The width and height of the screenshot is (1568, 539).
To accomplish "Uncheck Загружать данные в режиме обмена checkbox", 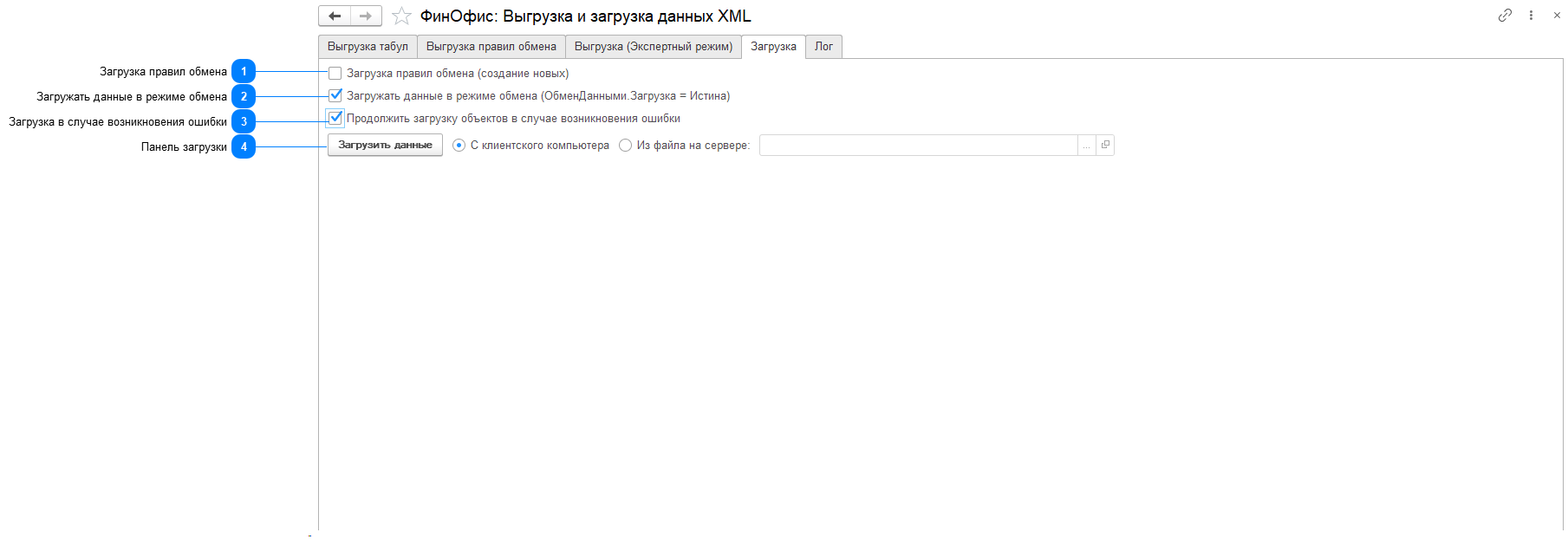I will (335, 96).
